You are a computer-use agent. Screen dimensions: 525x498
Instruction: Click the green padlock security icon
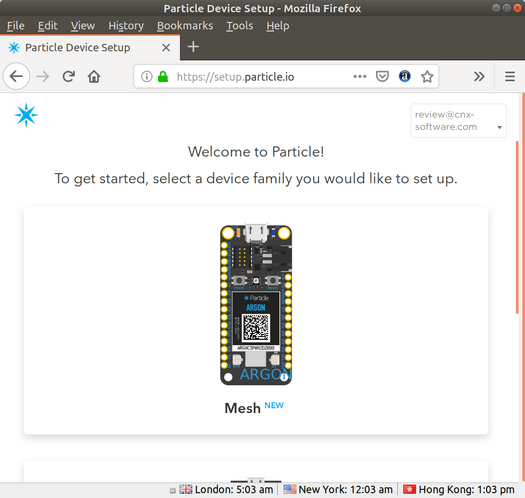coord(163,76)
